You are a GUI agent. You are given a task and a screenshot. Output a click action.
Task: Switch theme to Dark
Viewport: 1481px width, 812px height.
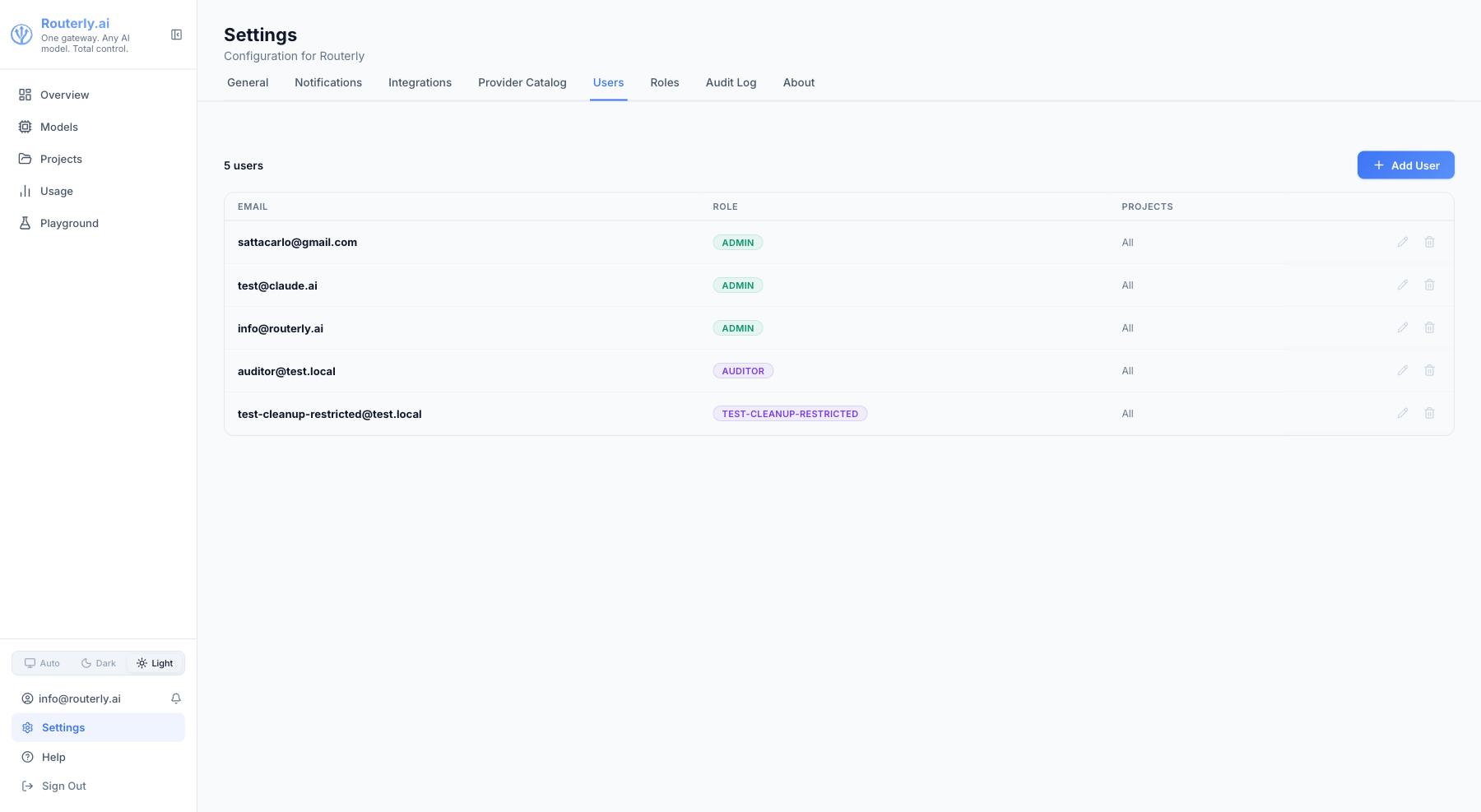point(99,663)
